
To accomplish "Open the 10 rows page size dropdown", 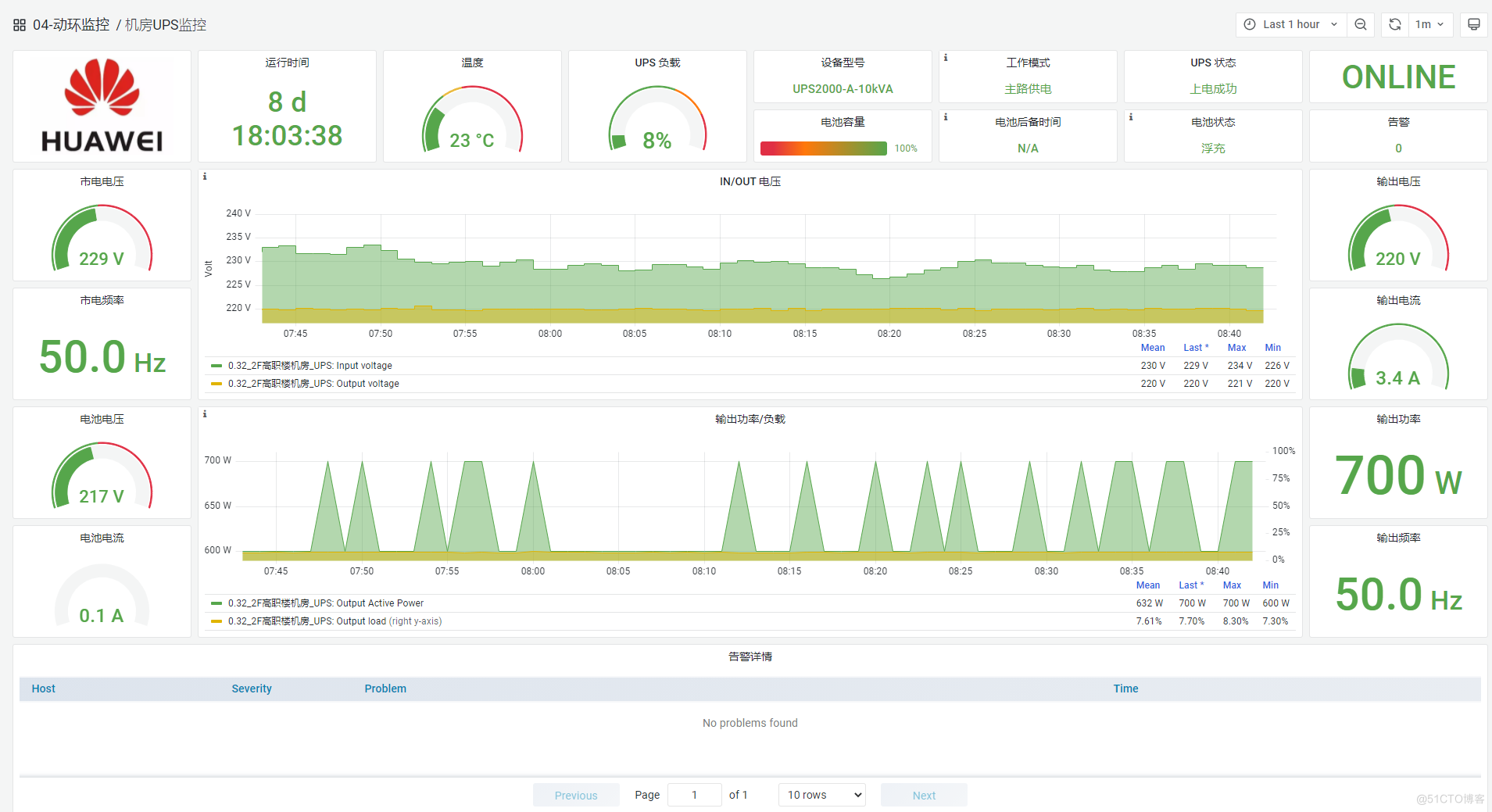I will click(x=822, y=795).
